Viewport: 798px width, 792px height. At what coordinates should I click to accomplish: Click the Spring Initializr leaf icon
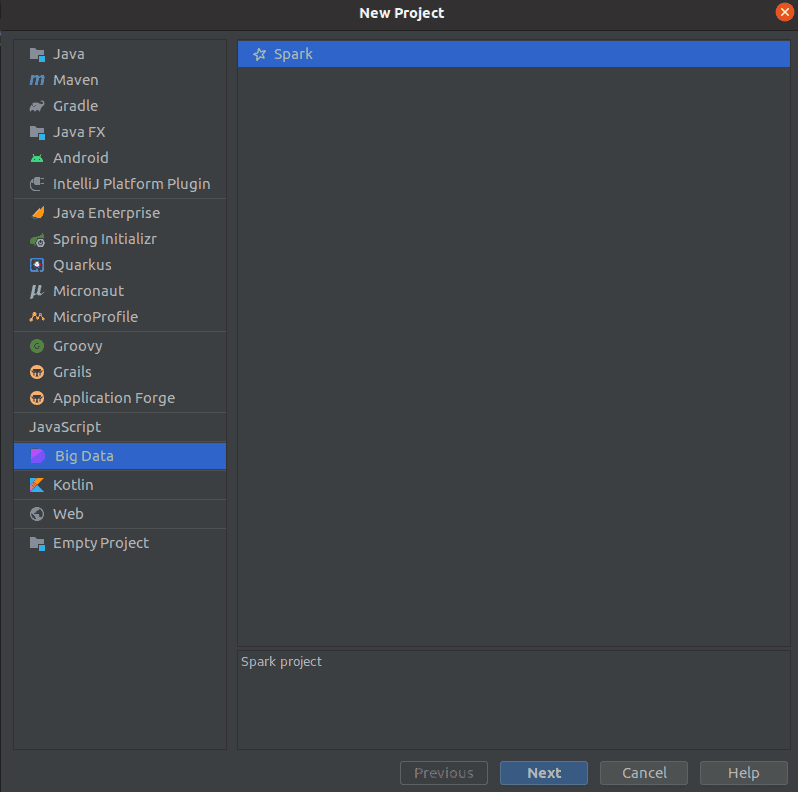(37, 239)
